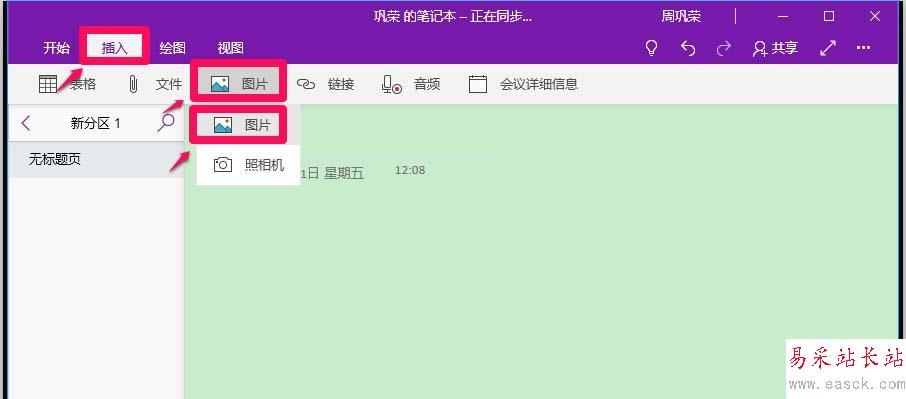This screenshot has width=906, height=399.
Task: Switch to the 开始 tab
Action: click(56, 48)
